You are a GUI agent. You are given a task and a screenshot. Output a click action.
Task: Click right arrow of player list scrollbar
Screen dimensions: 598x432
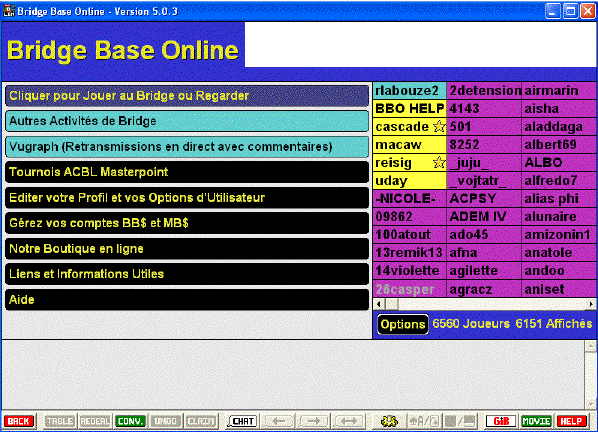pyautogui.click(x=591, y=304)
